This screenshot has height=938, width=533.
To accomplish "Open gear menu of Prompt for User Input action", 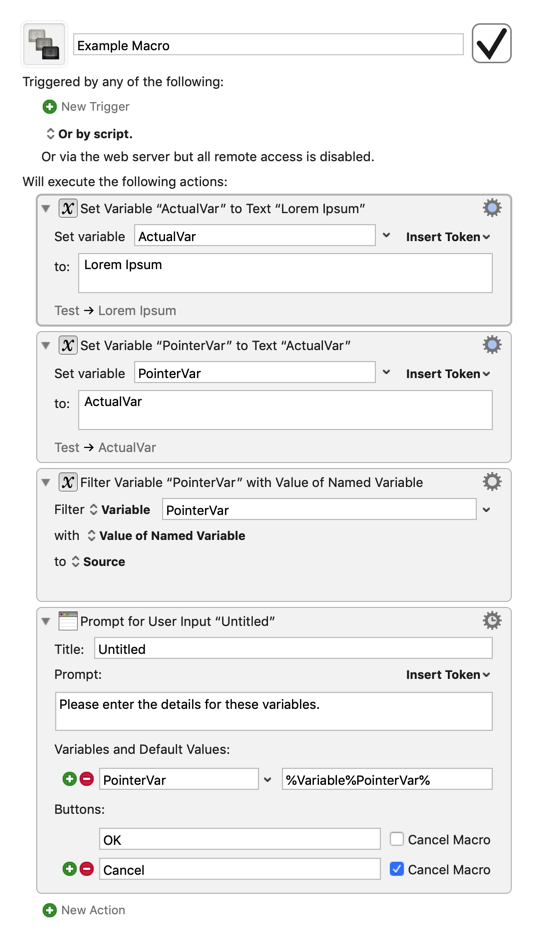I will [492, 621].
